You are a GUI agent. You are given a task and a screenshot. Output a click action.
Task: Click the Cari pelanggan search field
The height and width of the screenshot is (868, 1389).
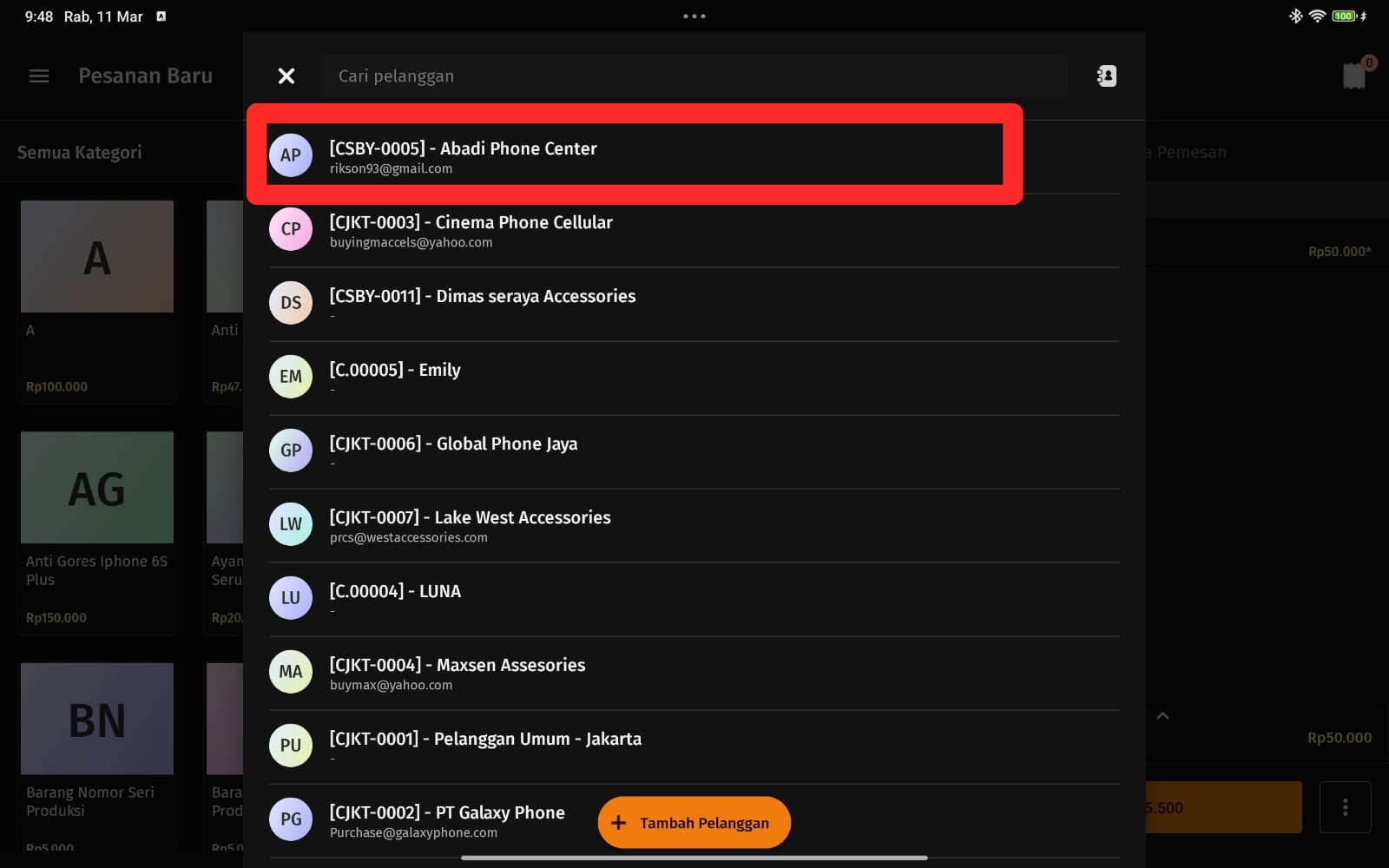click(x=694, y=76)
